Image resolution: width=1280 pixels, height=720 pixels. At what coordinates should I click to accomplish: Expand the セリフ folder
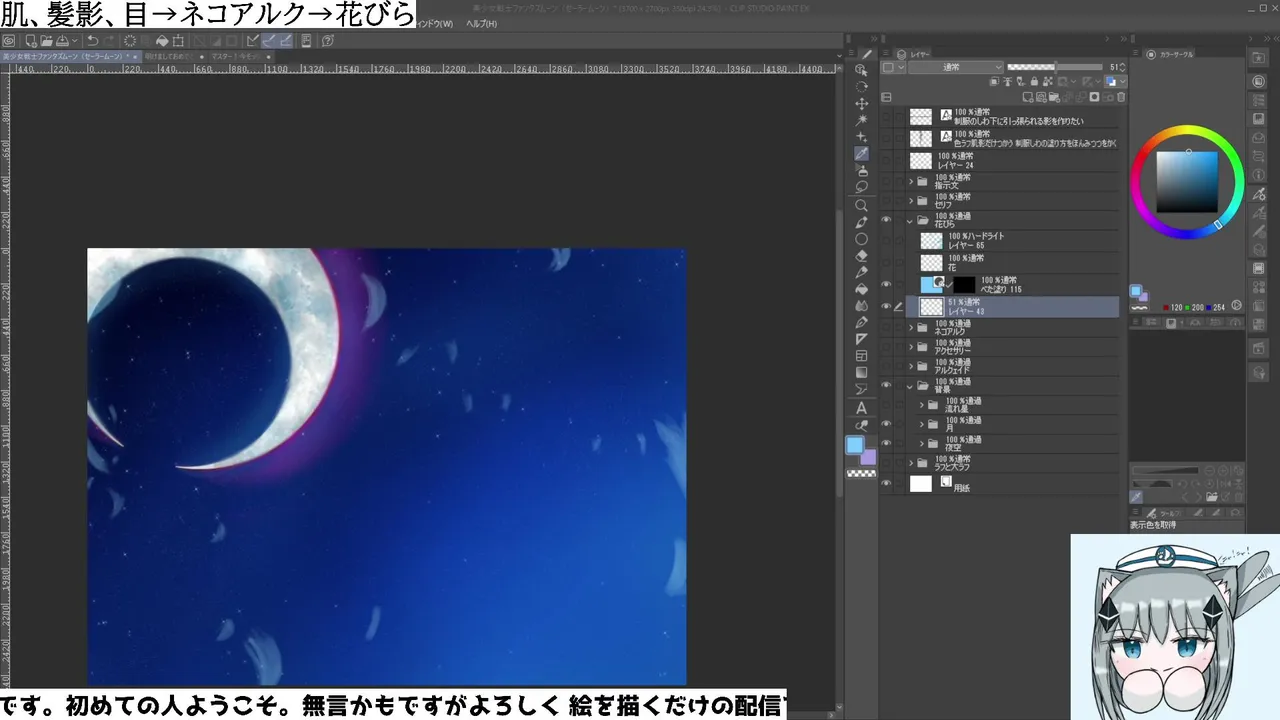[x=910, y=201]
